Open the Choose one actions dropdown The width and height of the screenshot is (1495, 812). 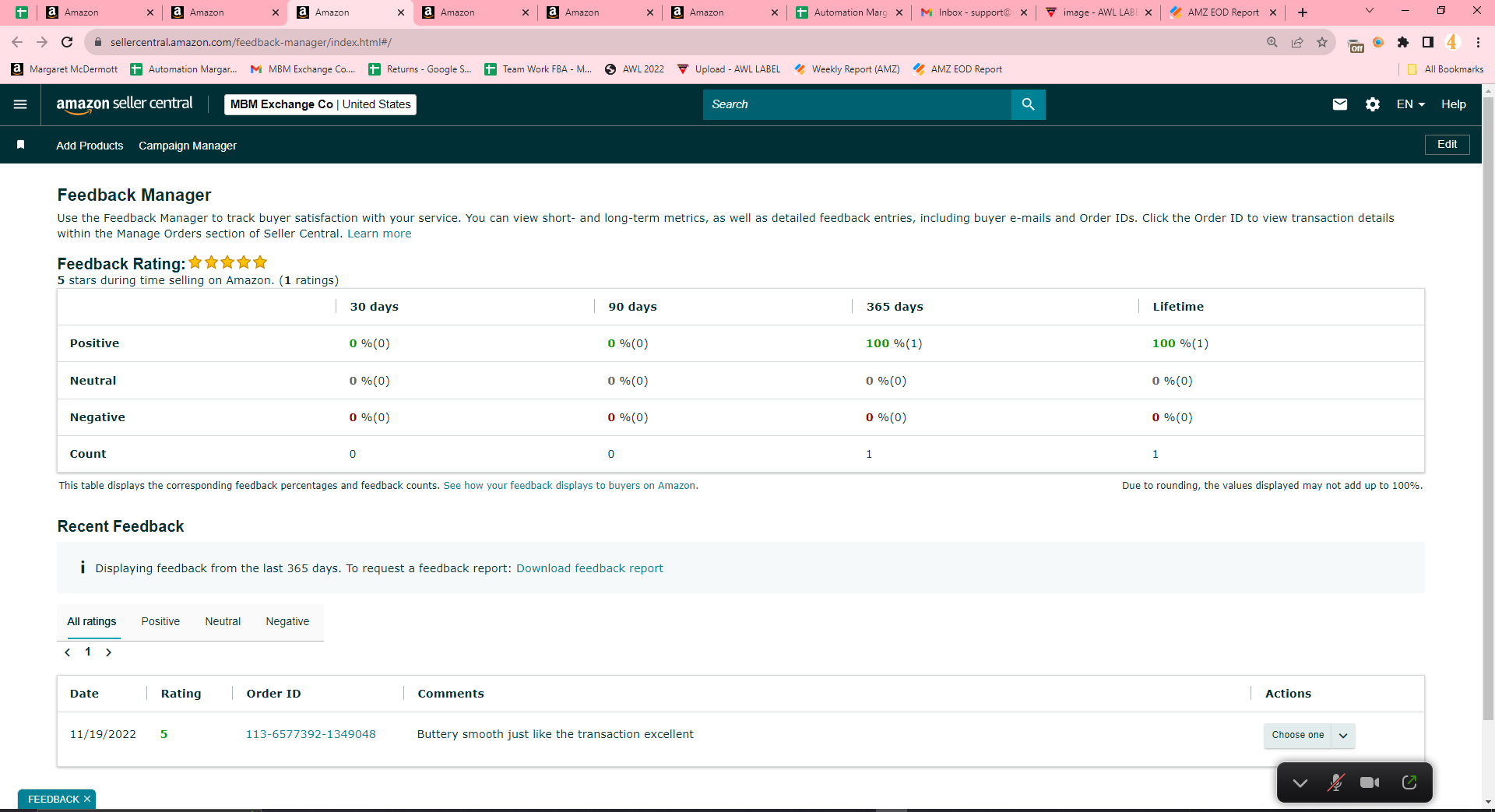1309,735
